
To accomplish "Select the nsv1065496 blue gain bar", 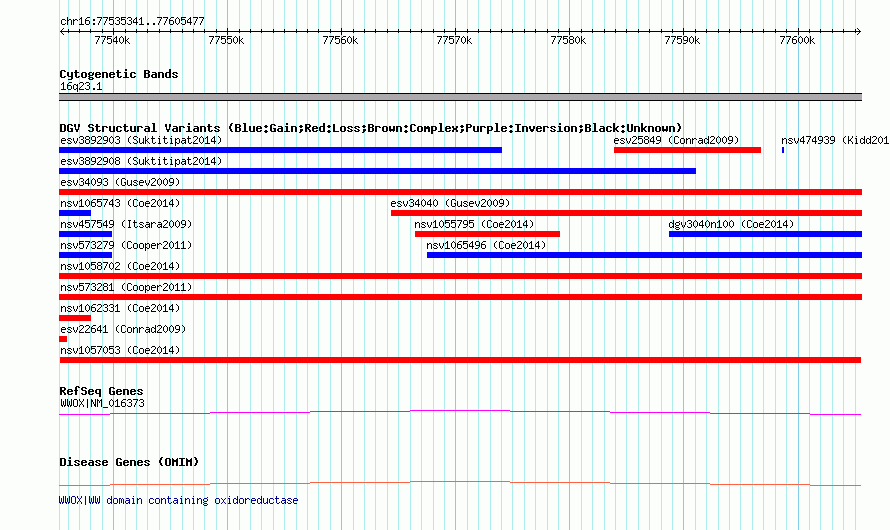I will click(x=644, y=255).
